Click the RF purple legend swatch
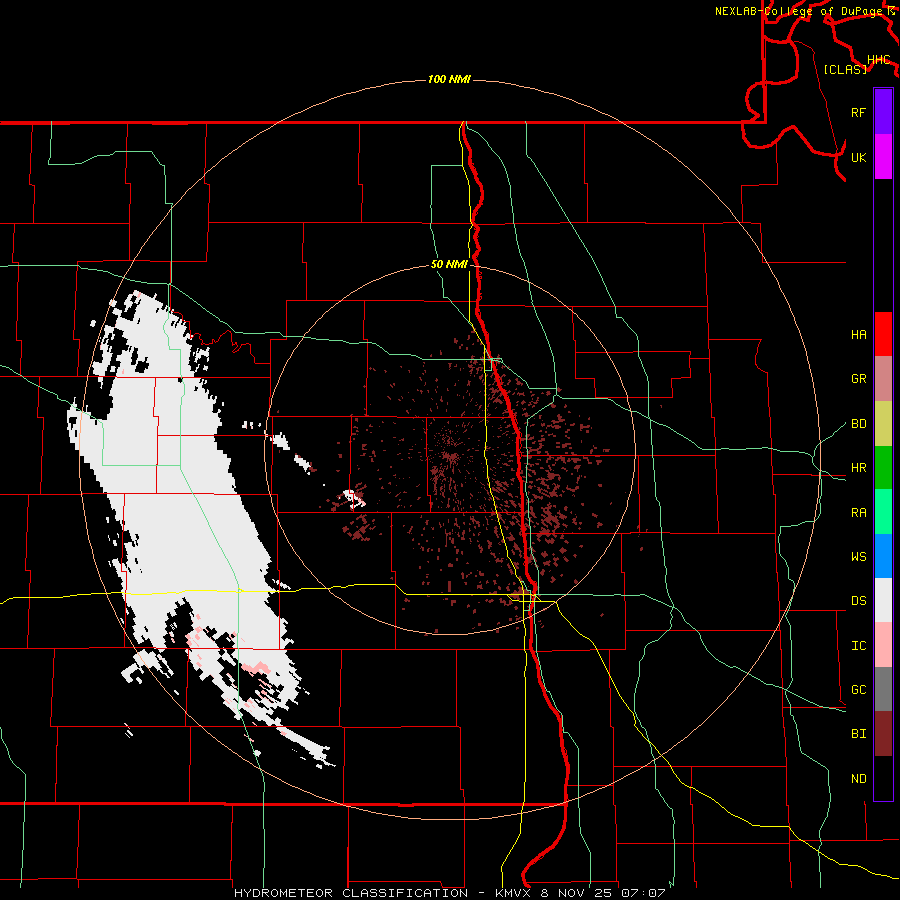Screen dimensions: 900x900 coord(883,112)
